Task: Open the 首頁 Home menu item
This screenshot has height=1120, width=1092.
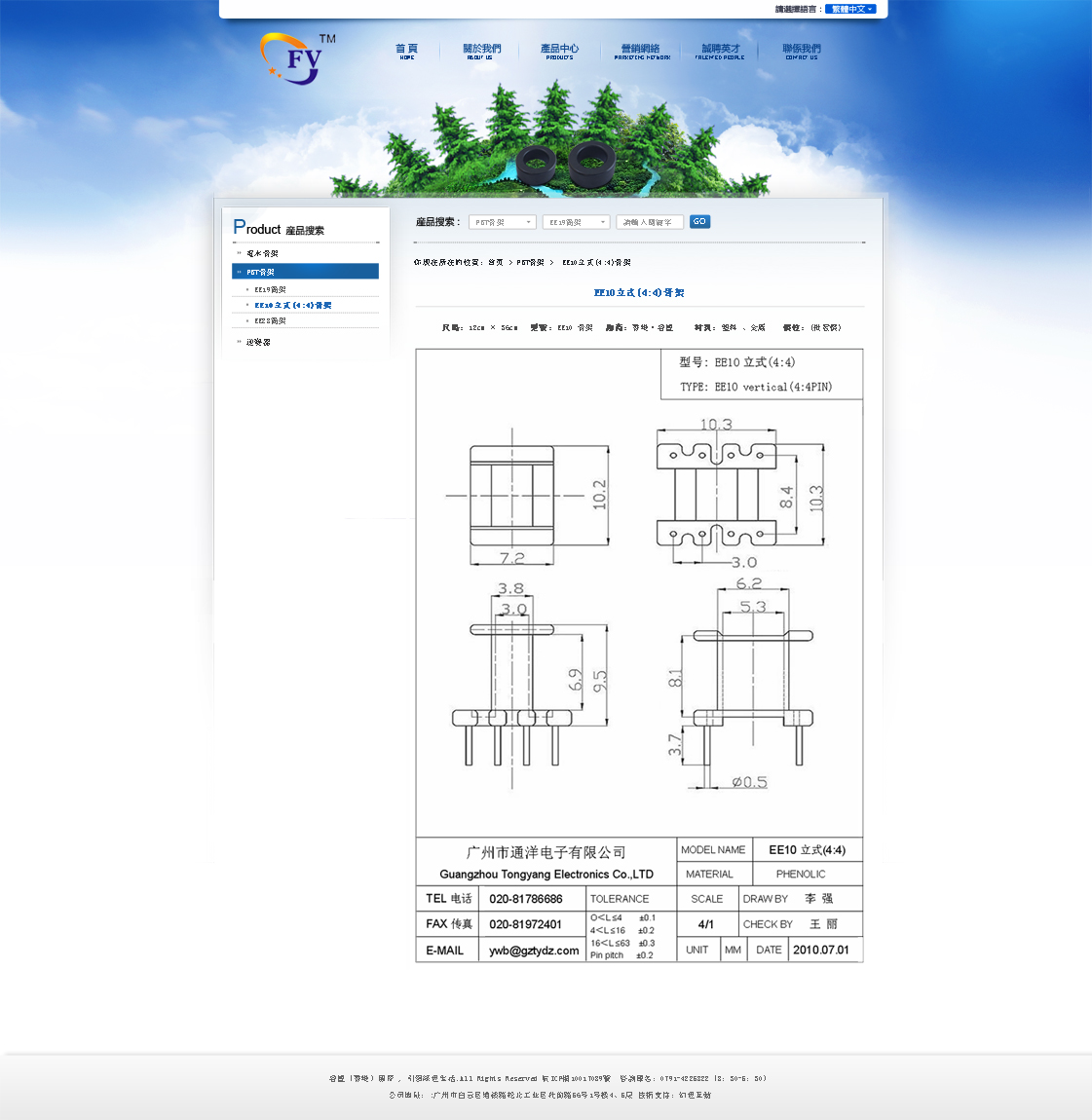Action: pyautogui.click(x=406, y=52)
